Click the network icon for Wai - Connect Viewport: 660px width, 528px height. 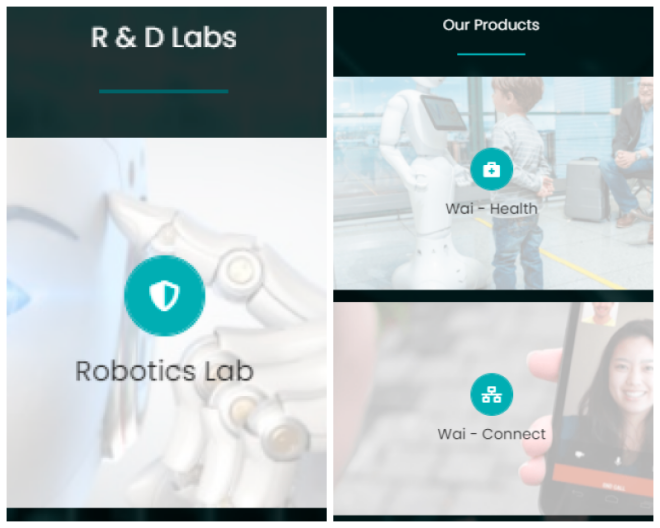pyautogui.click(x=491, y=395)
